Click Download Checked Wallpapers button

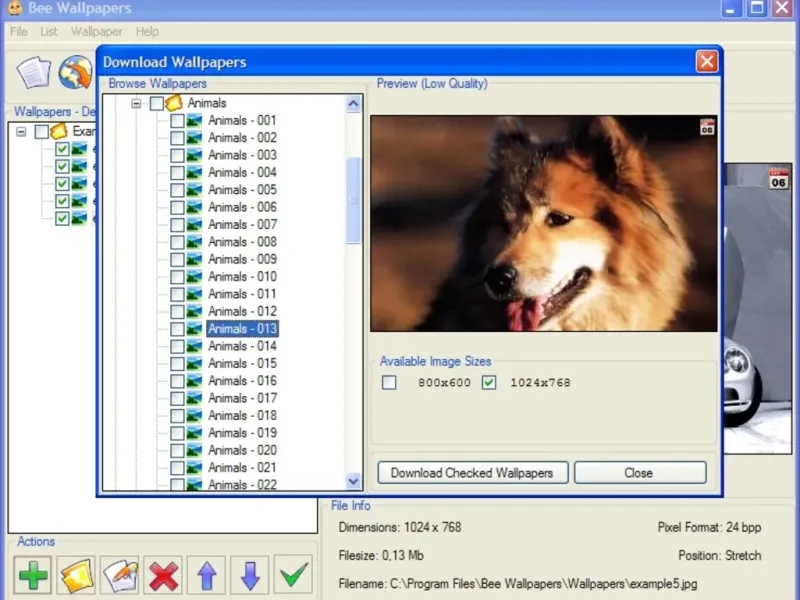[472, 473]
